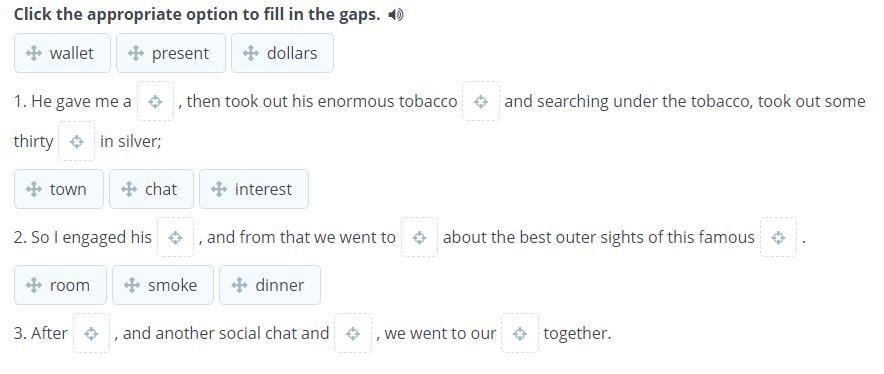Play audio with the speaker icon
The width and height of the screenshot is (884, 374).
(x=396, y=15)
